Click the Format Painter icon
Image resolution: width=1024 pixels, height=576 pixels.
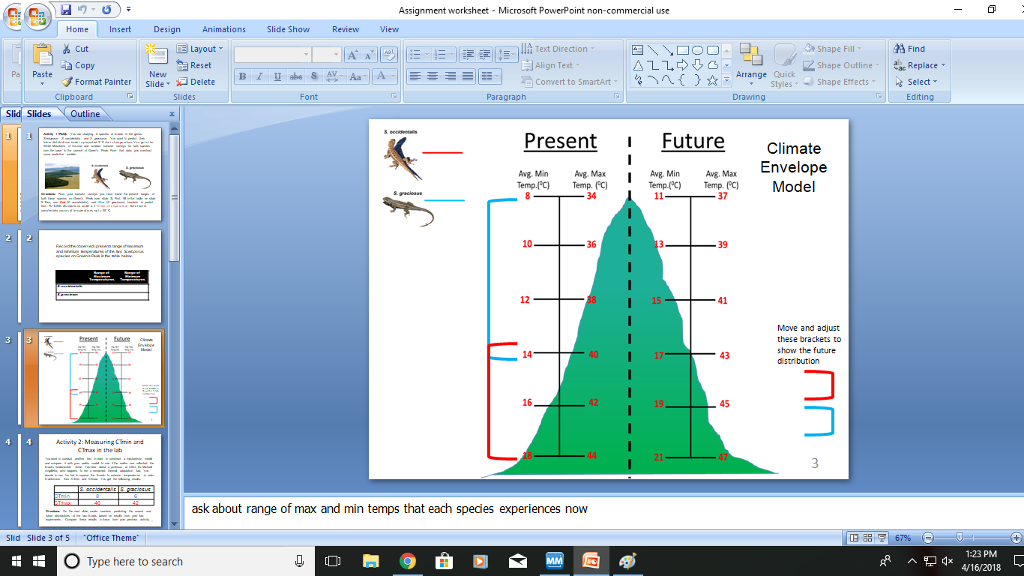tap(66, 81)
